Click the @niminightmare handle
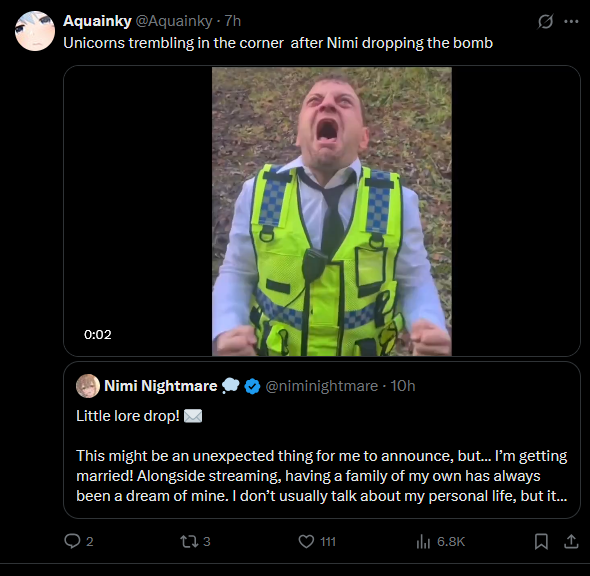The image size is (590, 576). tap(322, 386)
